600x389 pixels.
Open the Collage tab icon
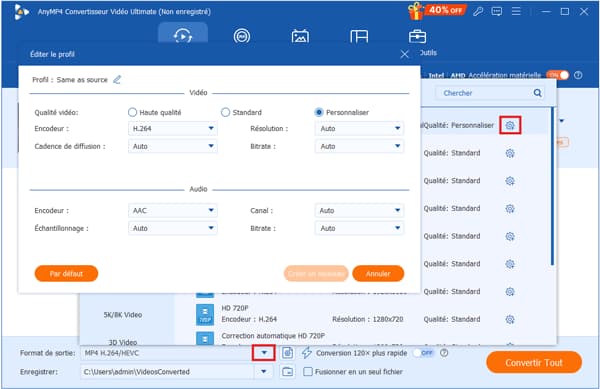(359, 36)
